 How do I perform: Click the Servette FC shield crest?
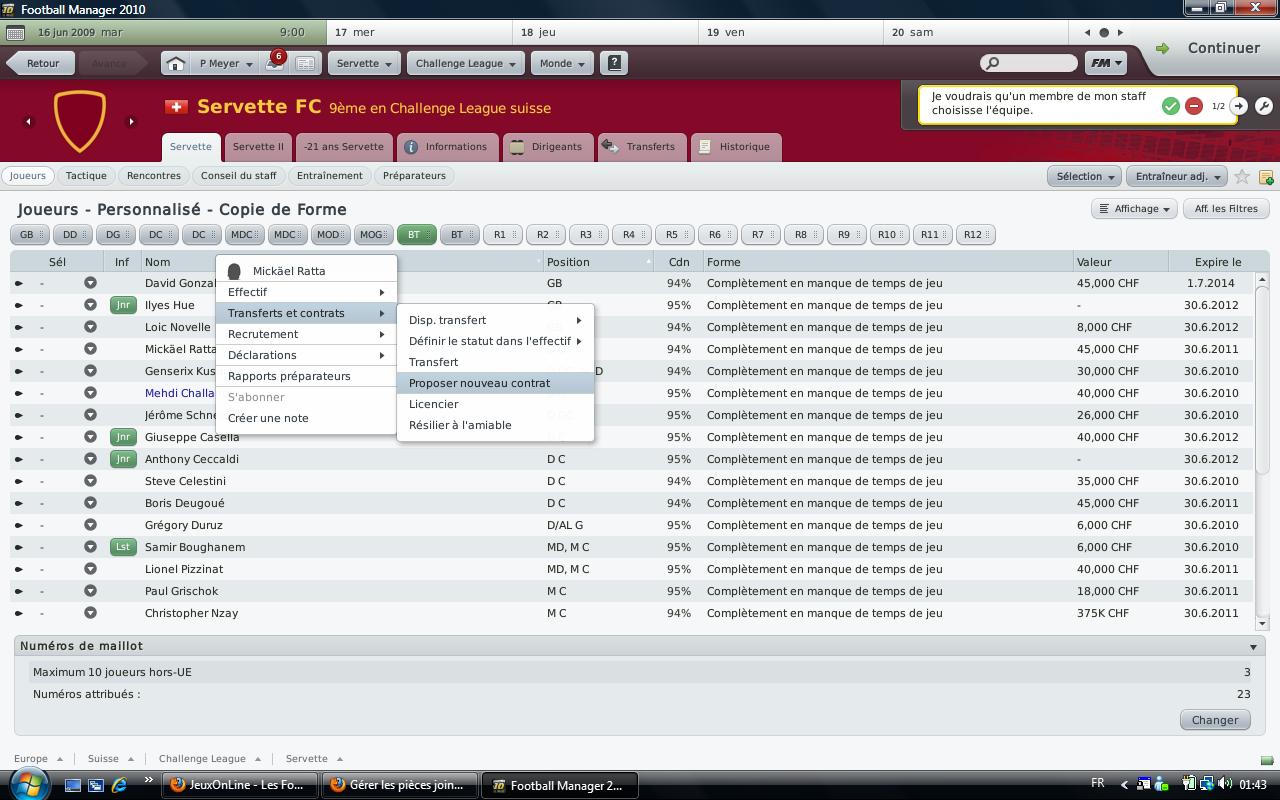[x=79, y=121]
